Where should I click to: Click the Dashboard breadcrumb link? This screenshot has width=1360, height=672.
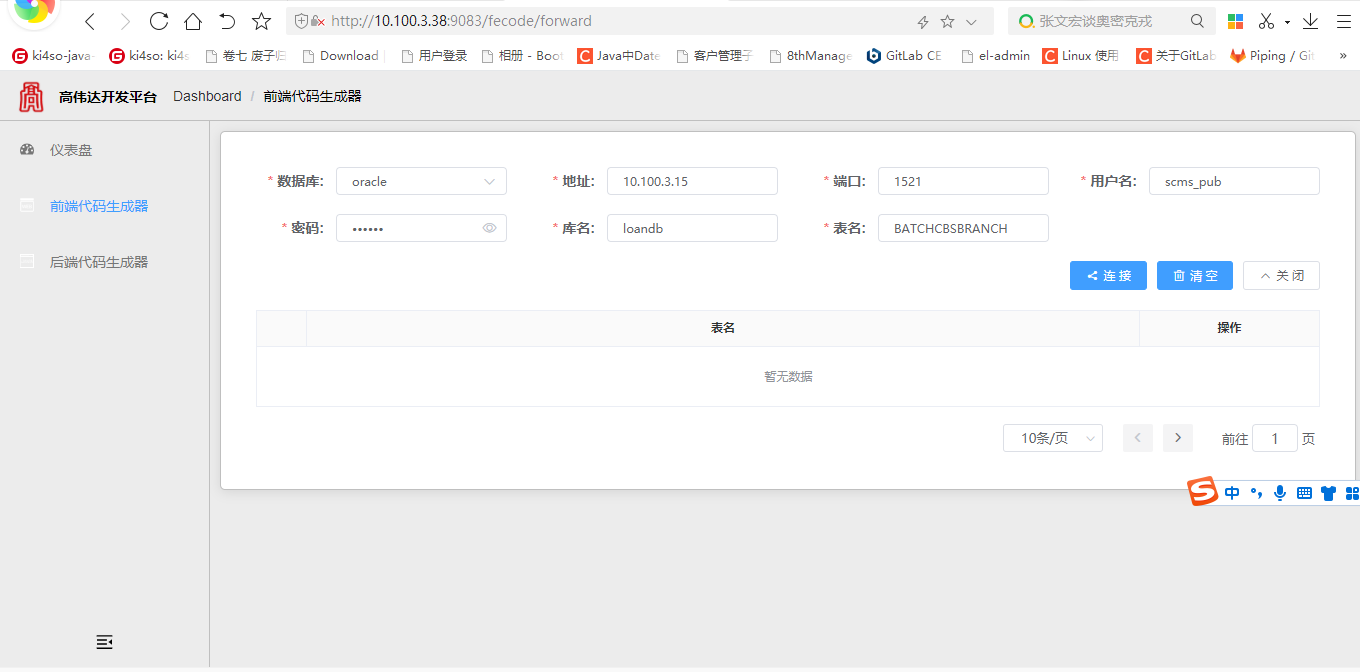[x=207, y=96]
